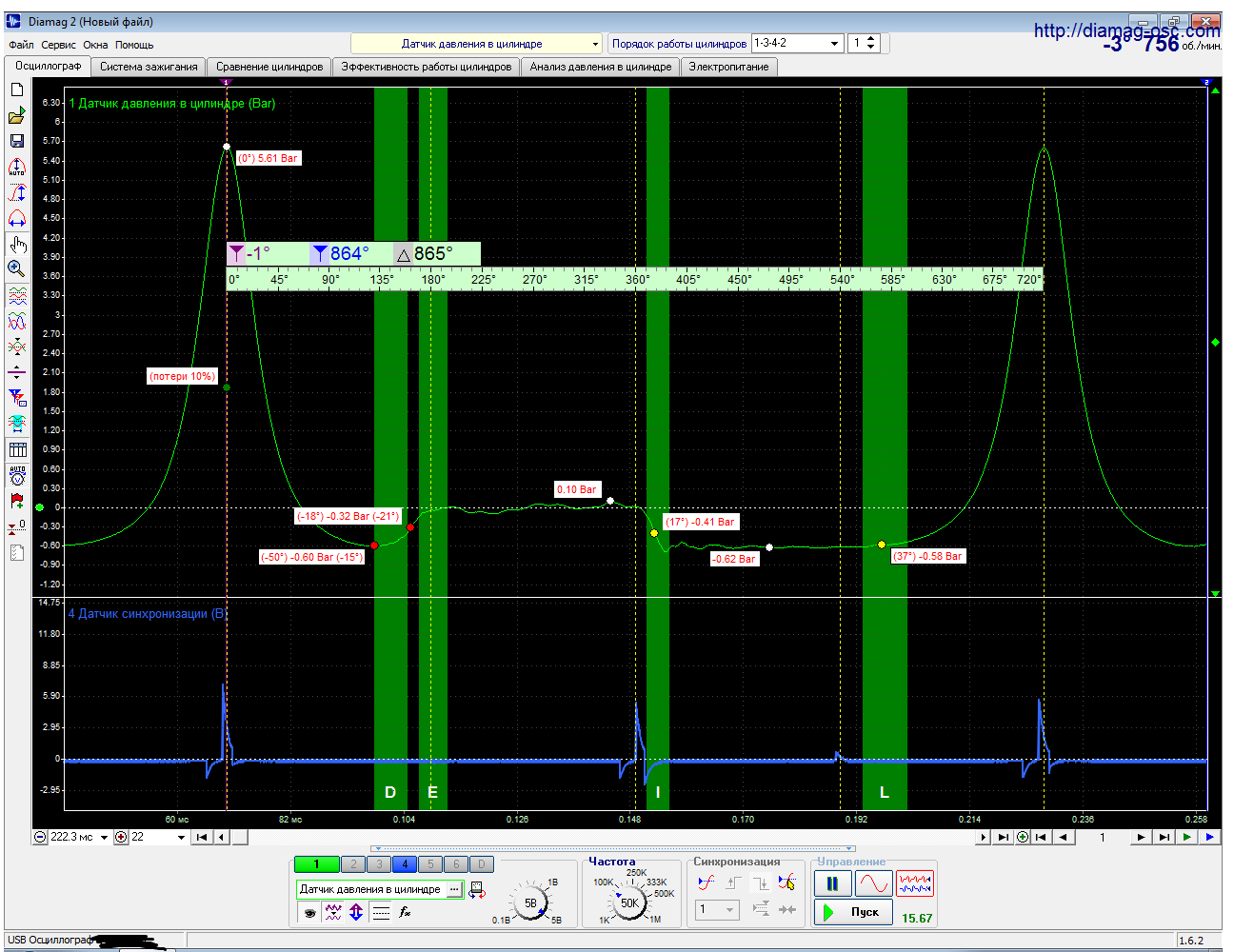
Task: Click the notes checklist icon
Action: [17, 552]
